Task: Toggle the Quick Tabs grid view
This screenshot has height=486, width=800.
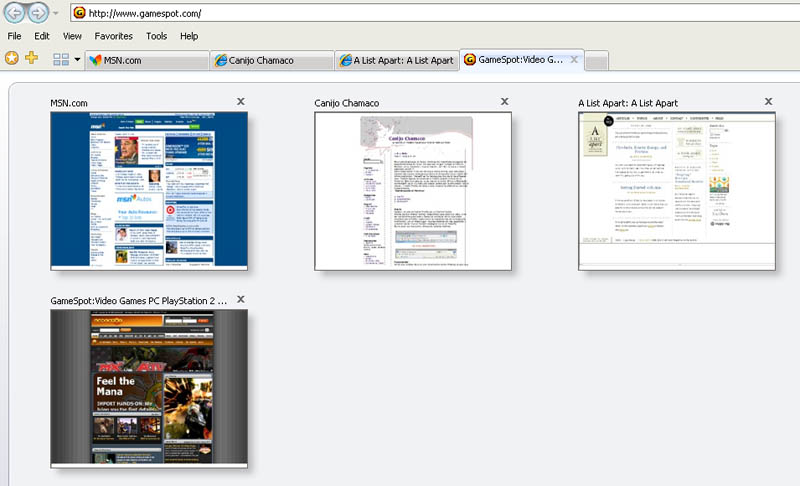Action: tap(61, 60)
